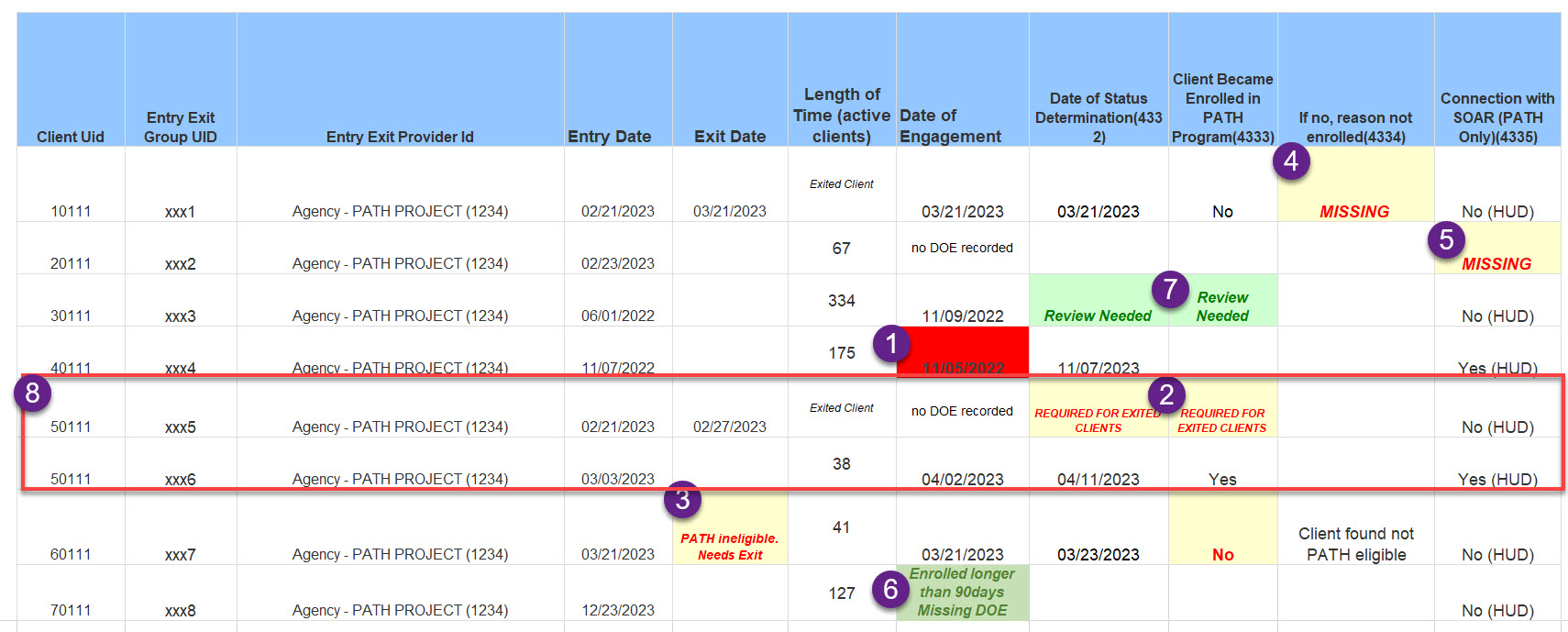Click the Entry Exit Group UID xxx6 cell
Viewport: 1568px width, 632px height.
pos(181,479)
